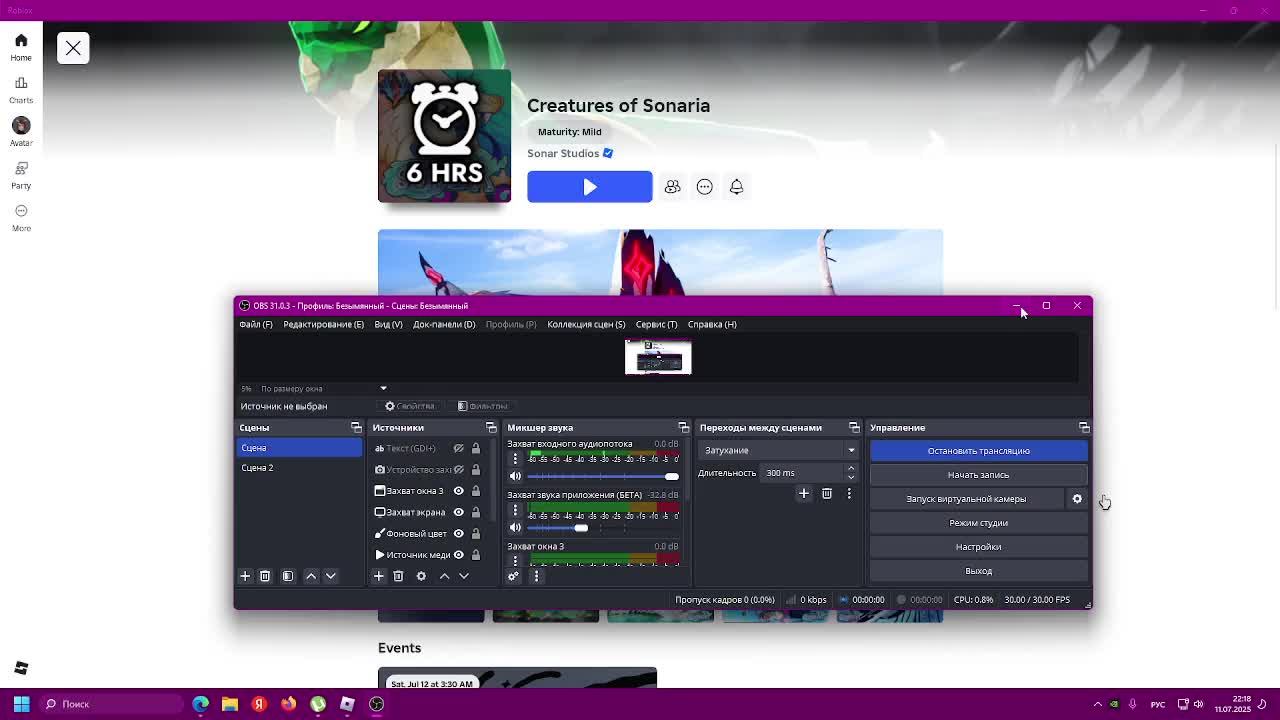Toggle lock on Фоновый цвет source
The width and height of the screenshot is (1280, 720).
pos(476,533)
